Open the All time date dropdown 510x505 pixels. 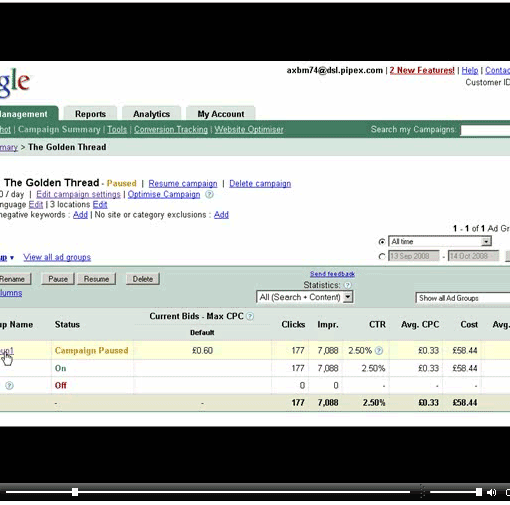coord(440,241)
